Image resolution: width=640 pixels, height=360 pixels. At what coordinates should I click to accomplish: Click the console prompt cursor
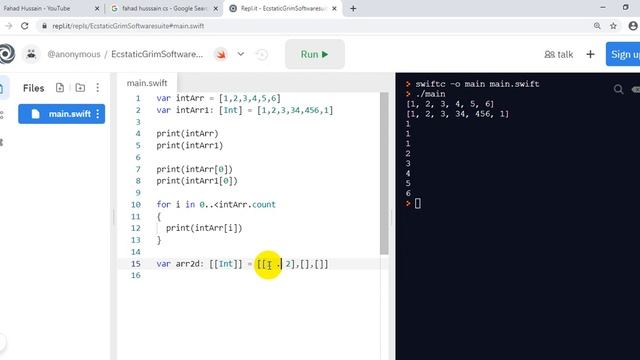[418, 203]
